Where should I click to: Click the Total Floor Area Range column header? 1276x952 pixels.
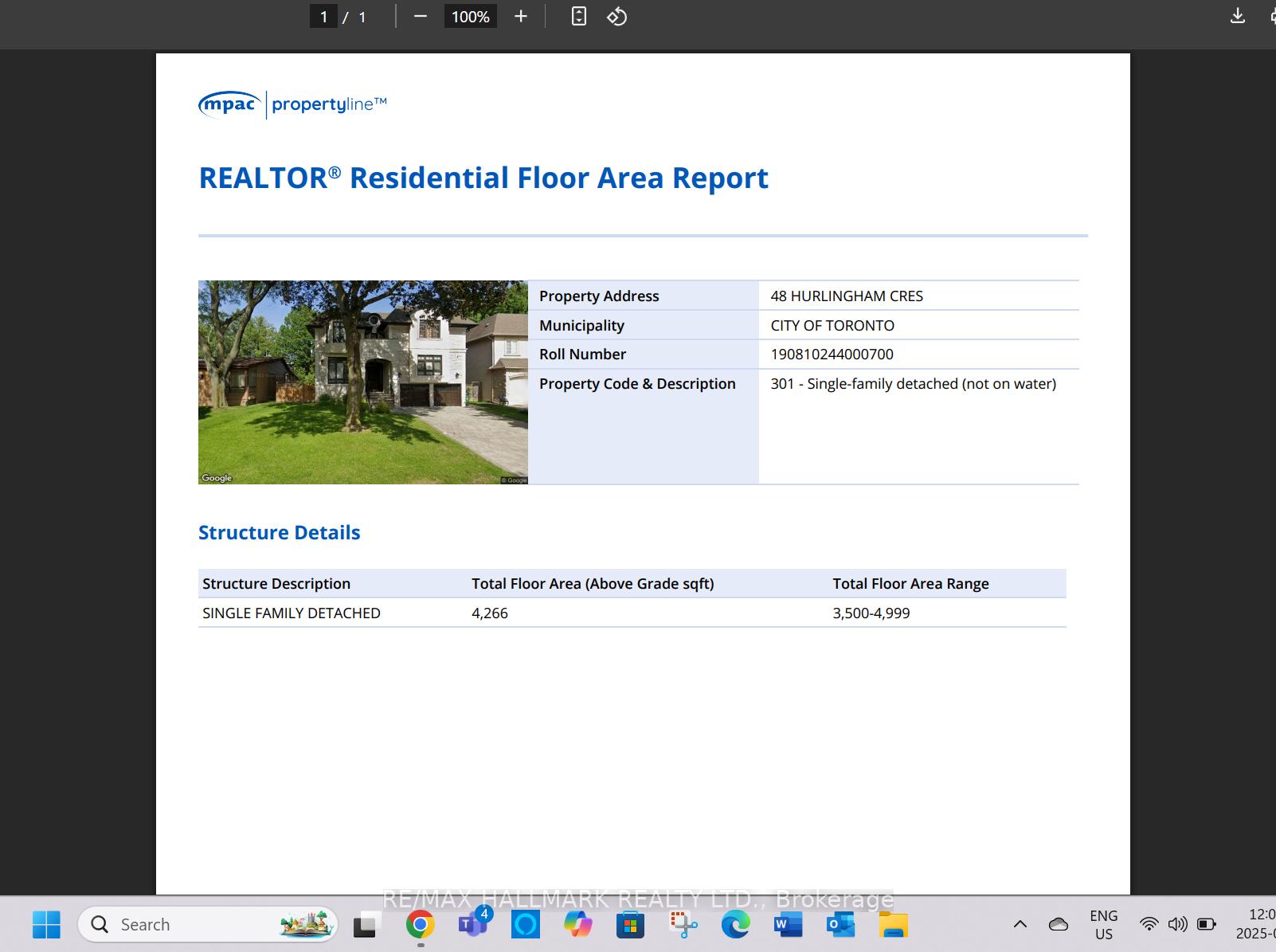(910, 584)
